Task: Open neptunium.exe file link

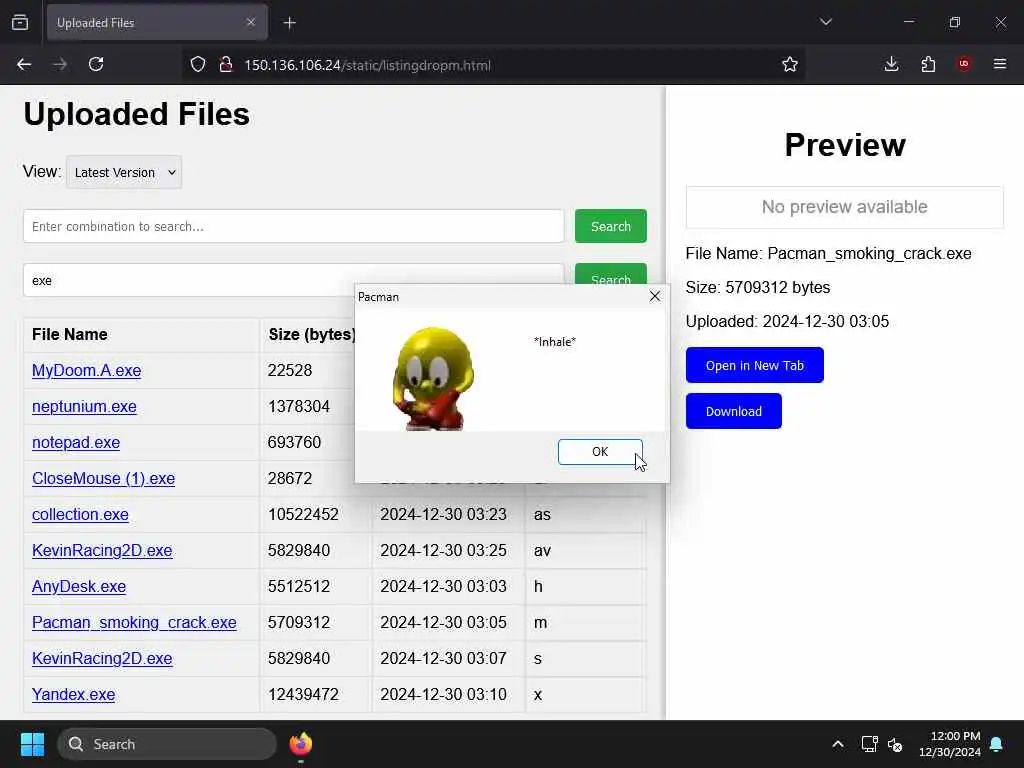Action: [x=84, y=406]
